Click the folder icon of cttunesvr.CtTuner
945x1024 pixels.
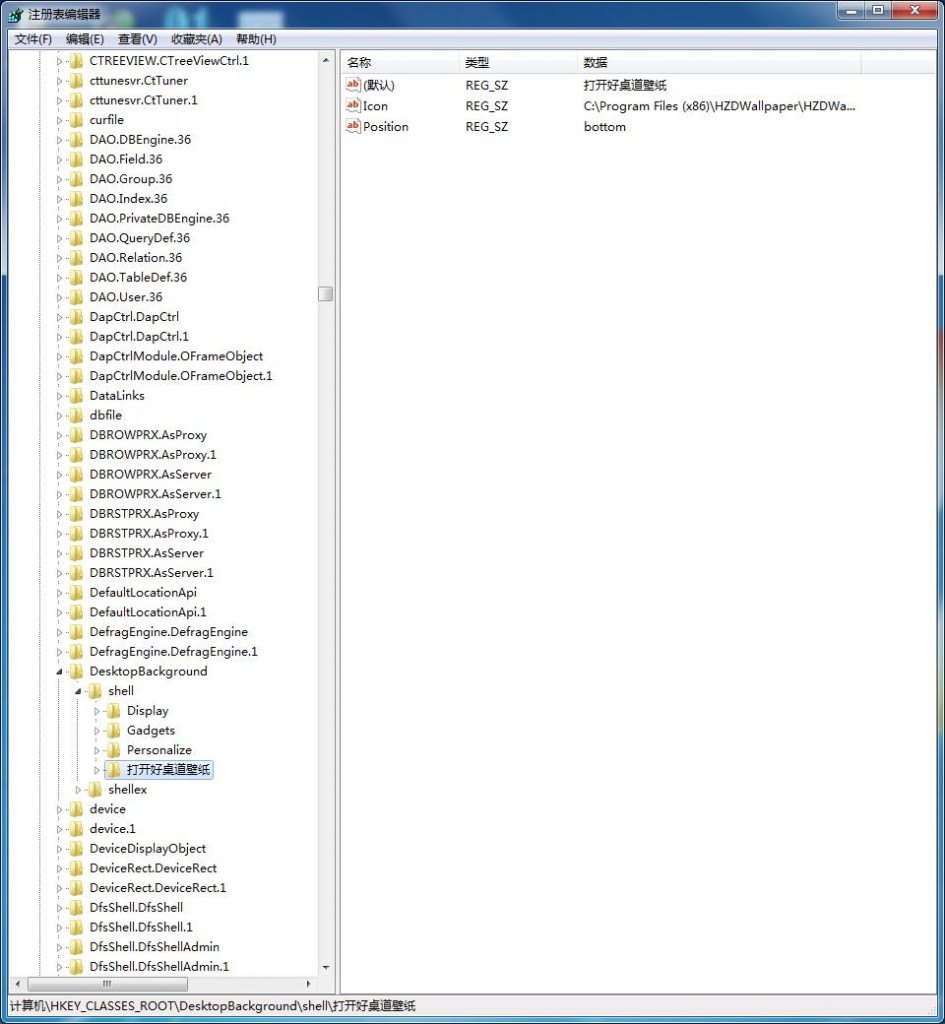77,80
